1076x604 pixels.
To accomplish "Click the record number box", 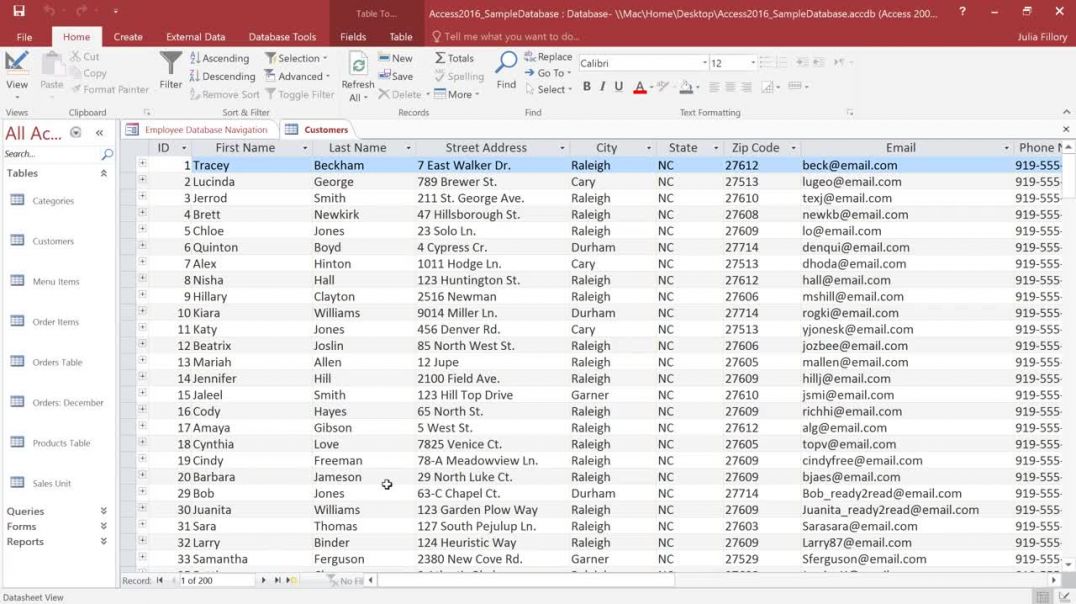I will pyautogui.click(x=216, y=580).
